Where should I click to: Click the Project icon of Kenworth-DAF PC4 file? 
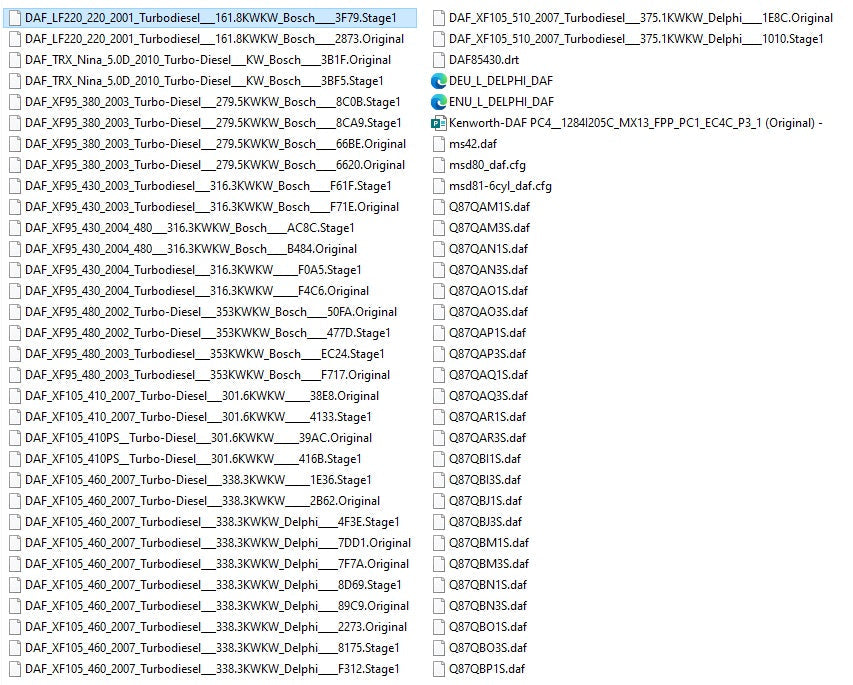[438, 123]
